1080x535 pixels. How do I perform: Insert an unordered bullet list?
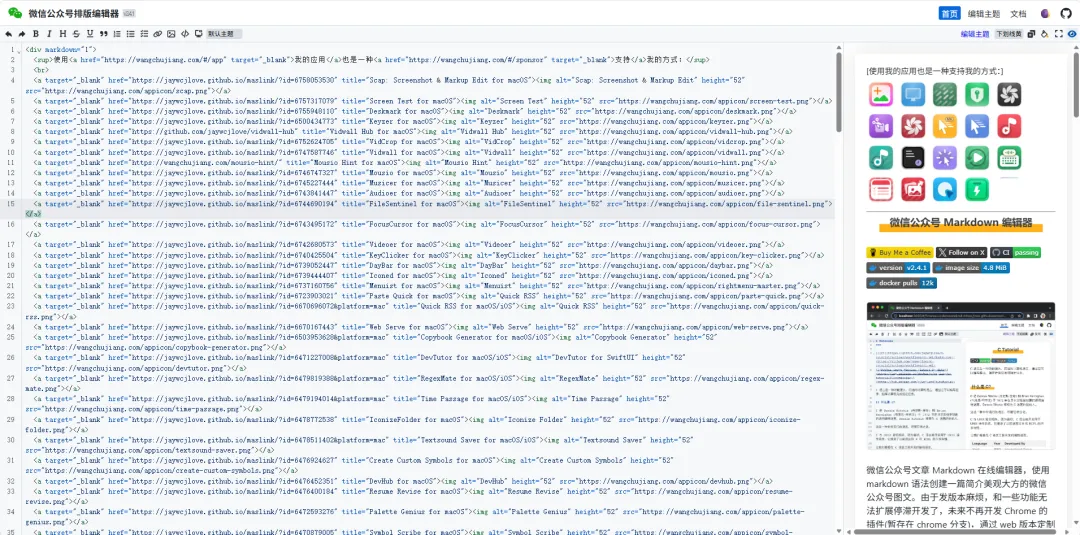point(131,34)
